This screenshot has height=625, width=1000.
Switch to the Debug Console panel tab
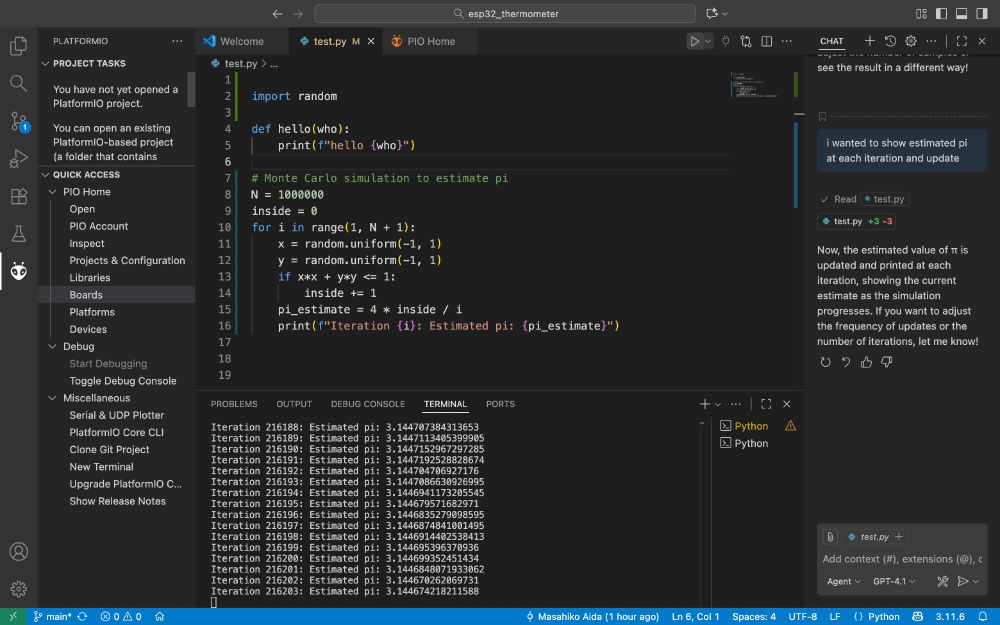tap(367, 404)
